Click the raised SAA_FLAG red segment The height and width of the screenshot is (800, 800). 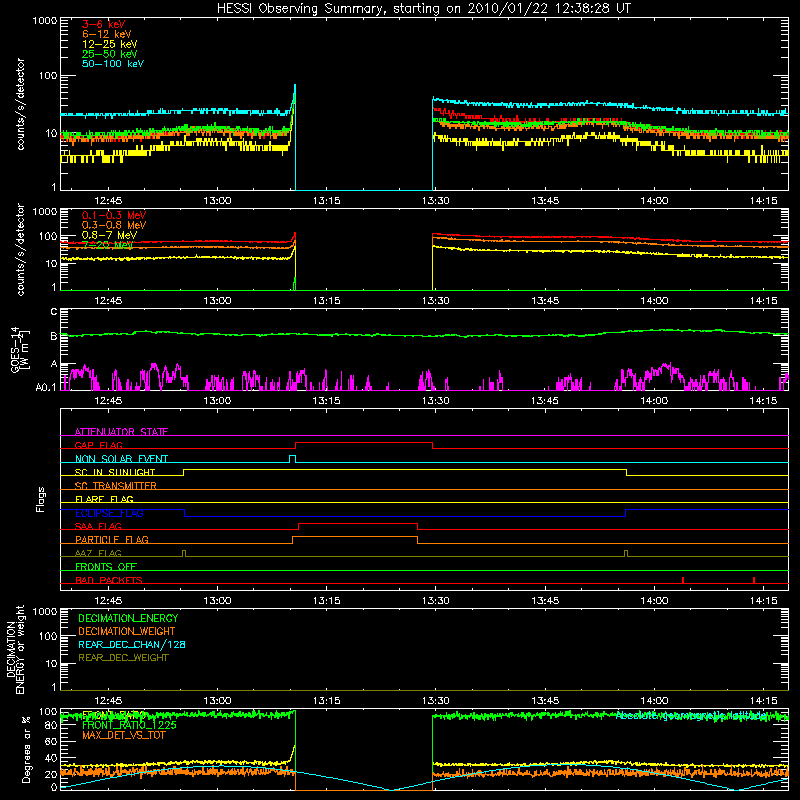pos(358,523)
